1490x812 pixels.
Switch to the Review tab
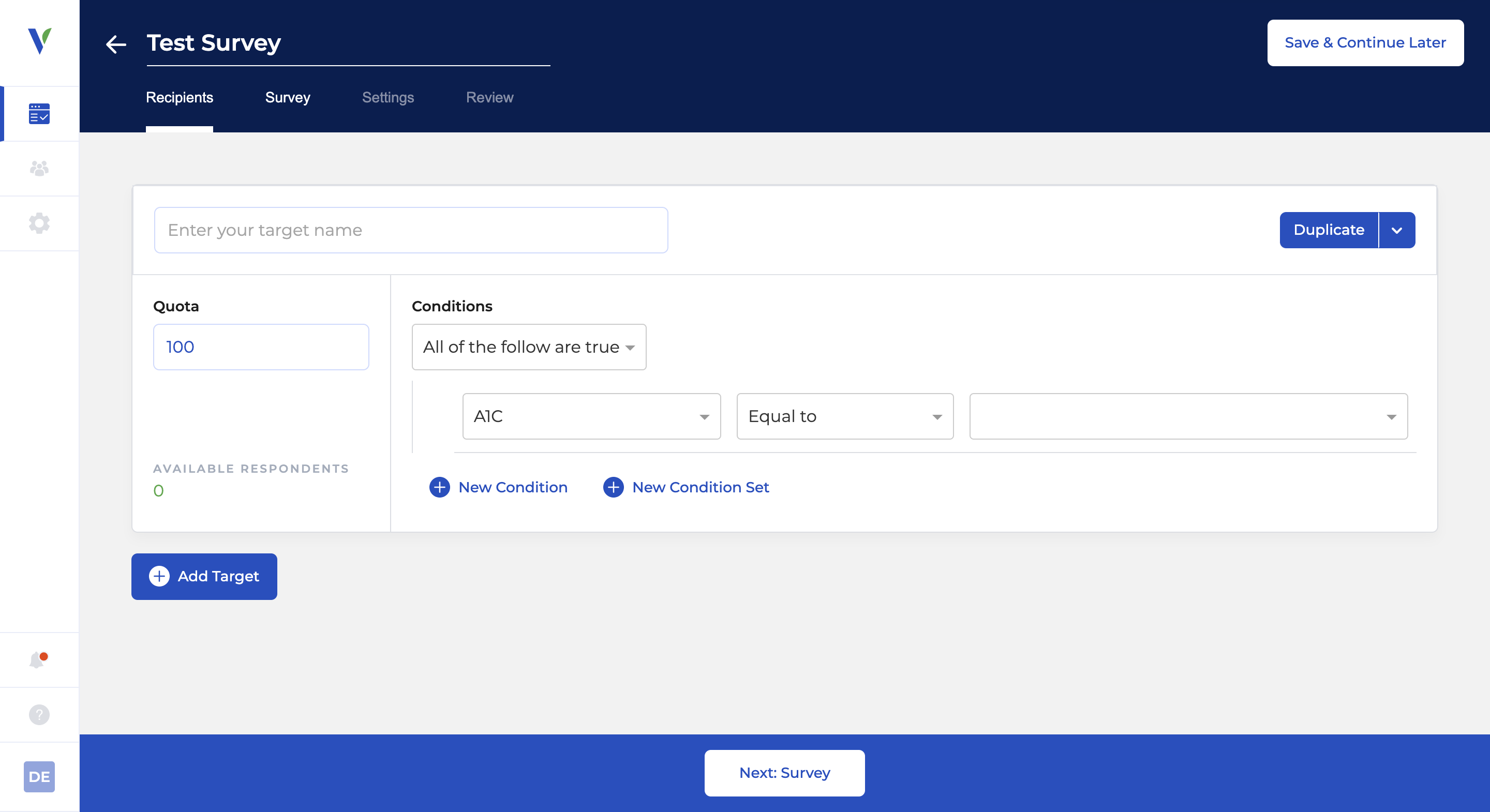point(489,97)
